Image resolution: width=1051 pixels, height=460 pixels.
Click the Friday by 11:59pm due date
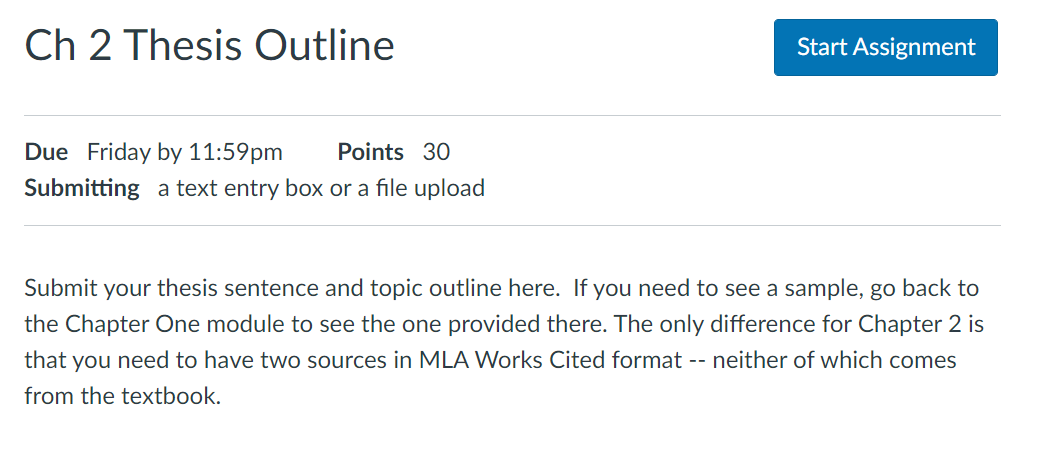point(185,153)
